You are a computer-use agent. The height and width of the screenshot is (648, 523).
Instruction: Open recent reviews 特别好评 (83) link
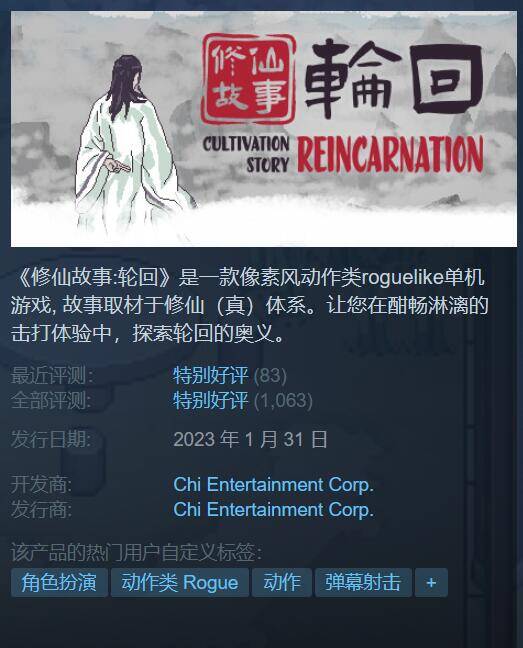coord(230,375)
